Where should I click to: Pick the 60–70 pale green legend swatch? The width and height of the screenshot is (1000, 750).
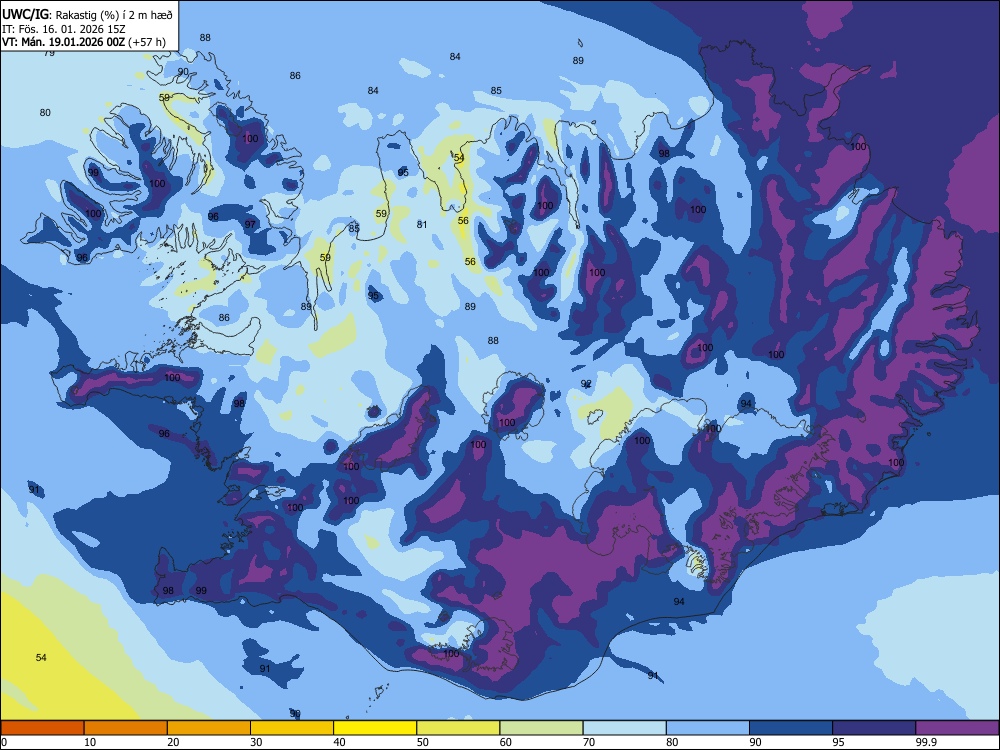tap(541, 728)
